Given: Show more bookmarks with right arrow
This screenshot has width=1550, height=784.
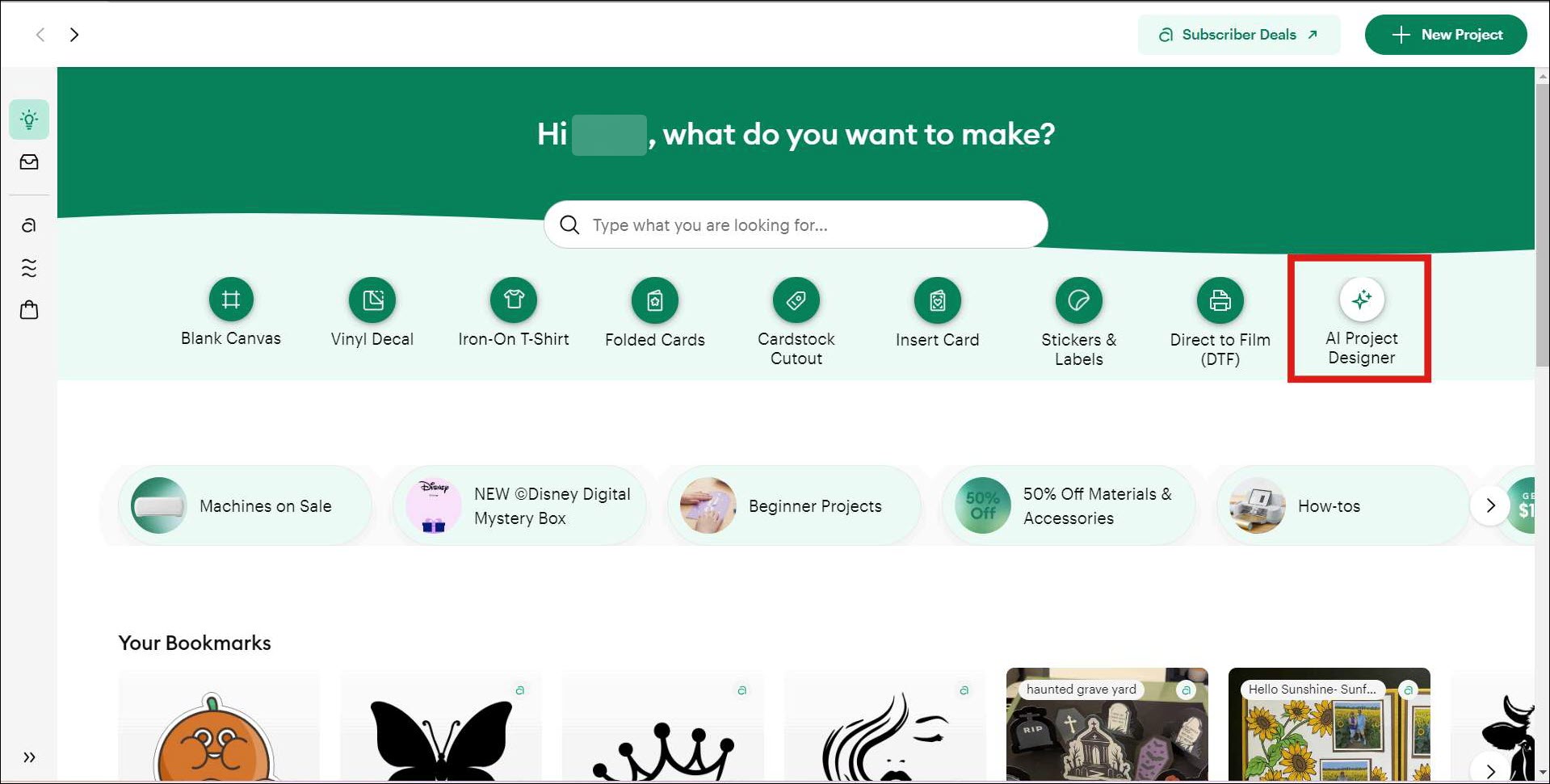Looking at the screenshot, I should pos(1490,769).
